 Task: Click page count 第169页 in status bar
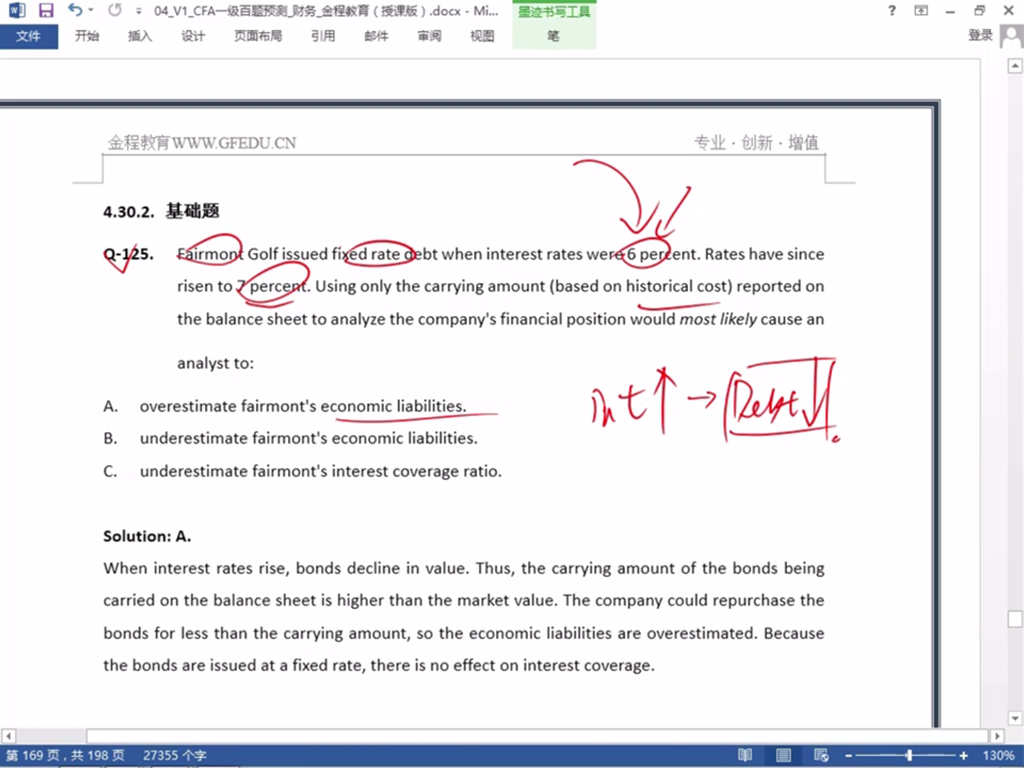pyautogui.click(x=65, y=756)
